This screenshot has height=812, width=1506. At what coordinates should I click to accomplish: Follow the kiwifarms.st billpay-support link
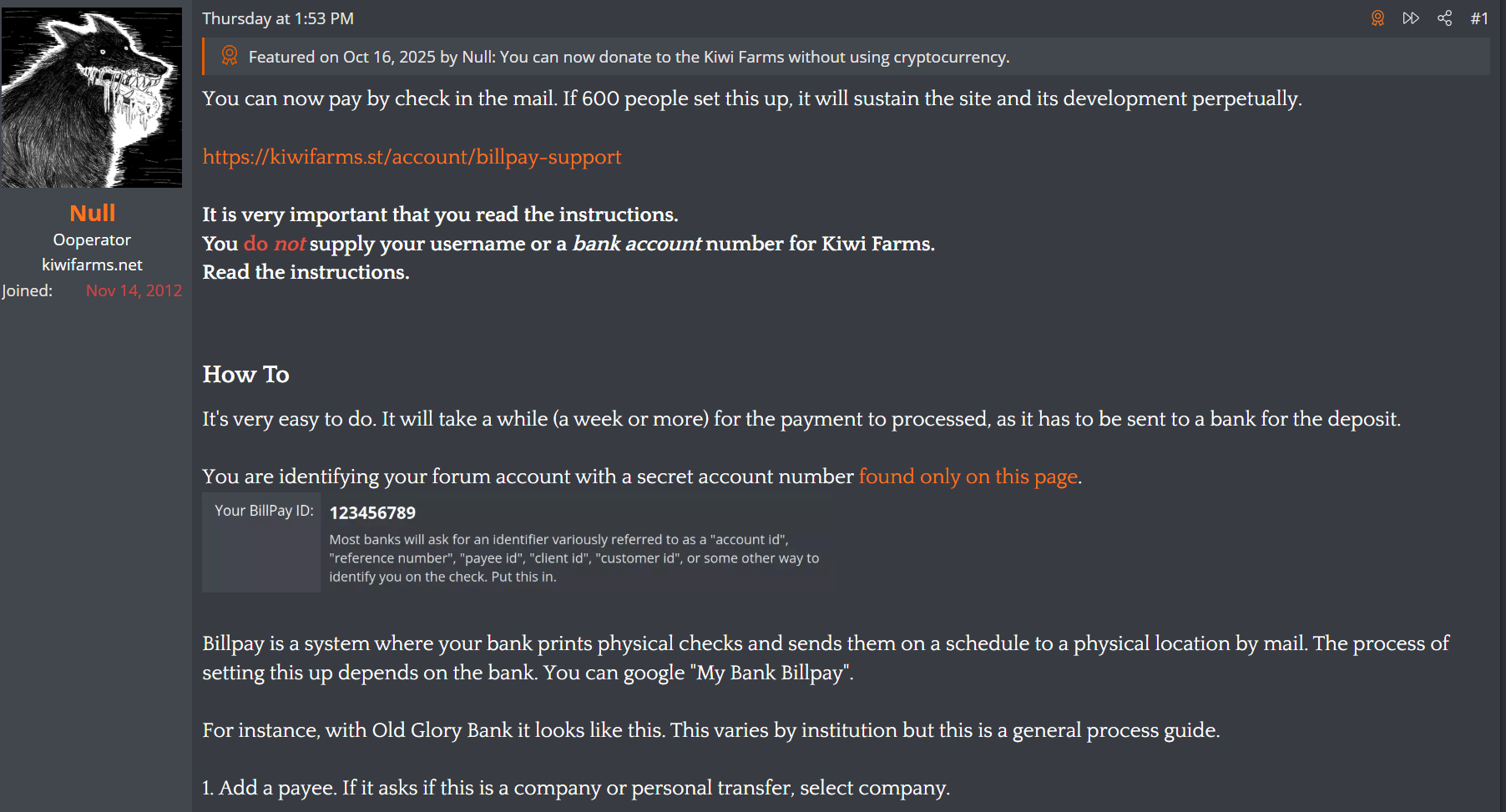click(412, 157)
